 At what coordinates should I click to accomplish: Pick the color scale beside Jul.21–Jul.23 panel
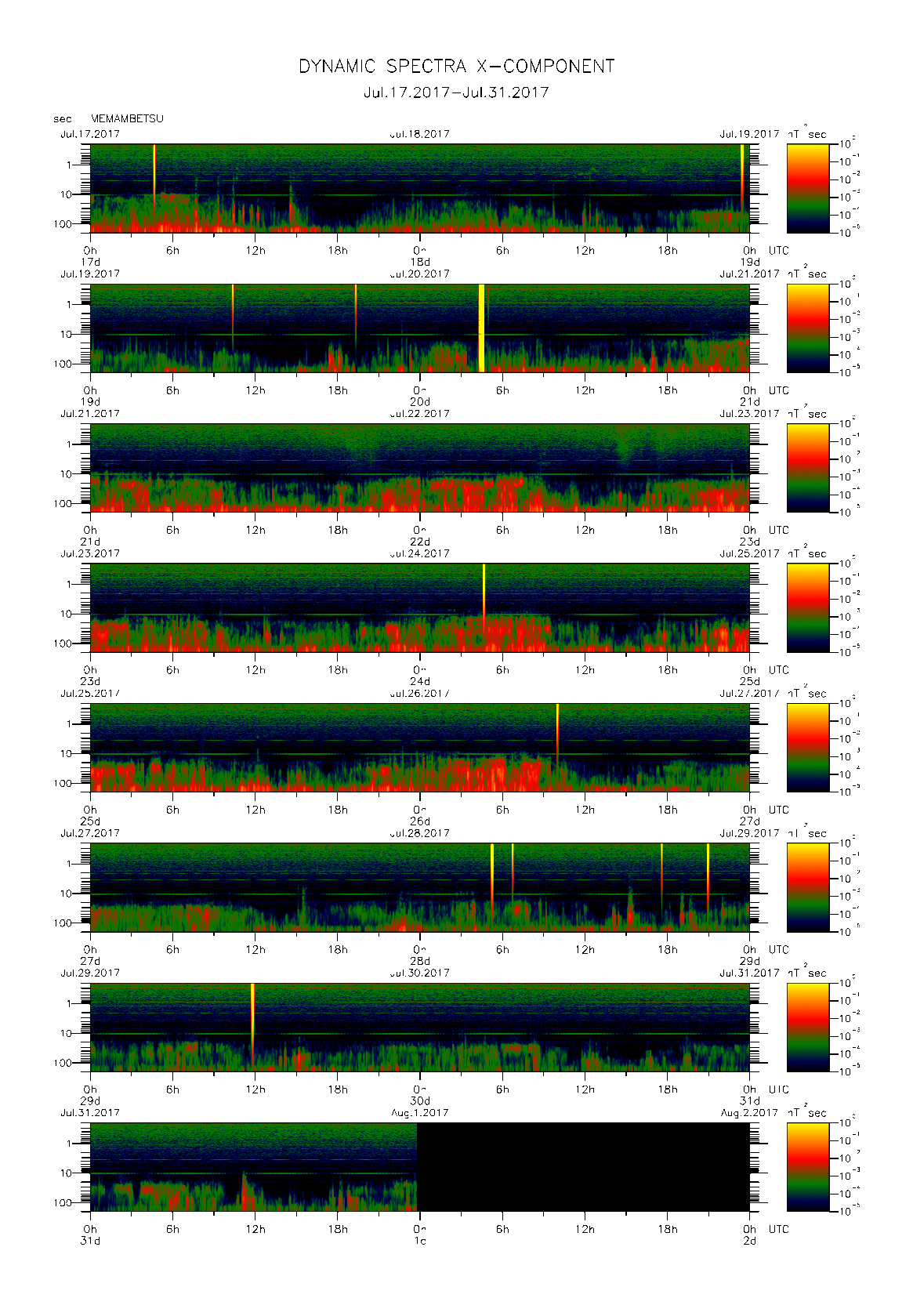coord(808,468)
